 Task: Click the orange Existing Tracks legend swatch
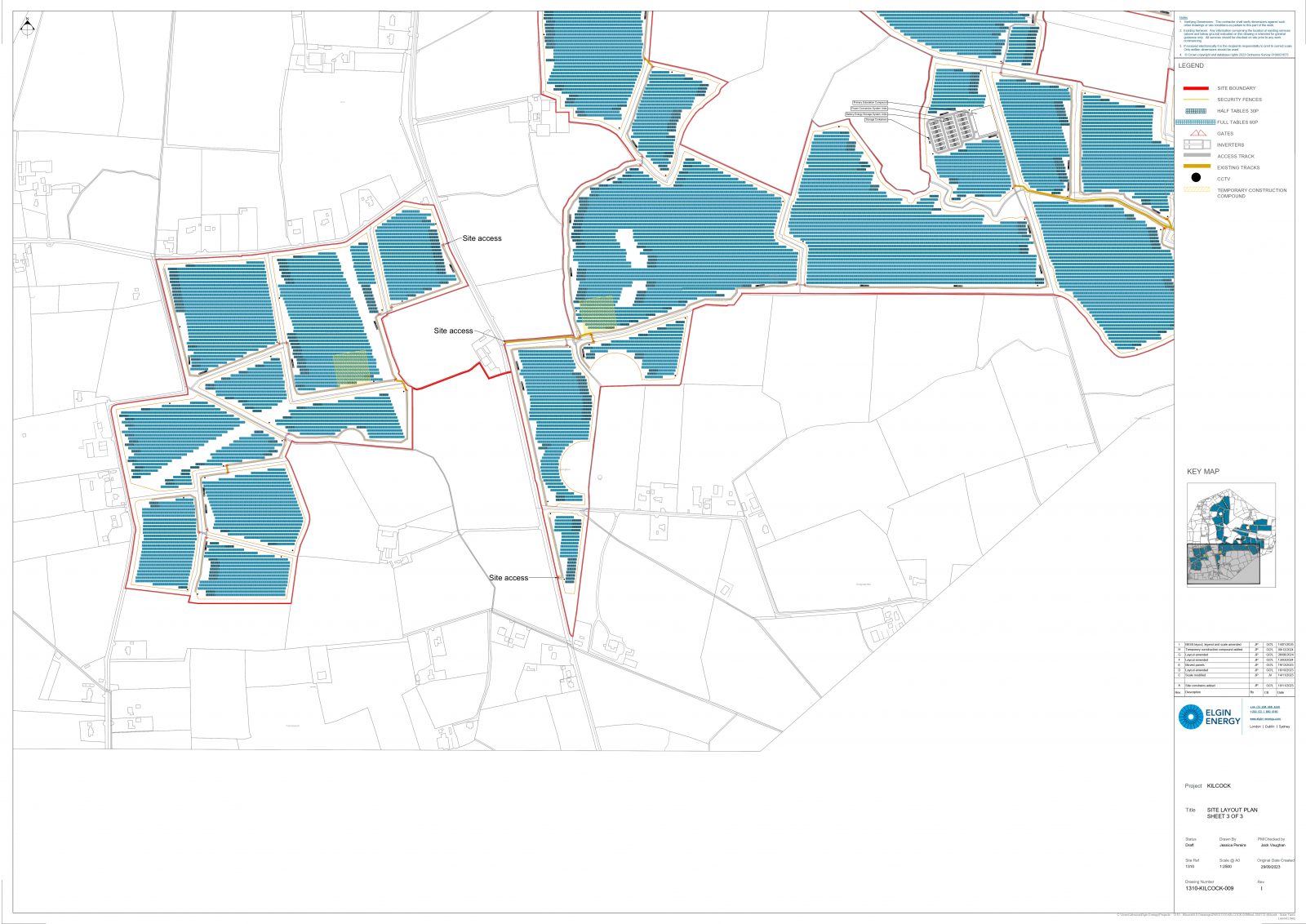coord(1196,167)
